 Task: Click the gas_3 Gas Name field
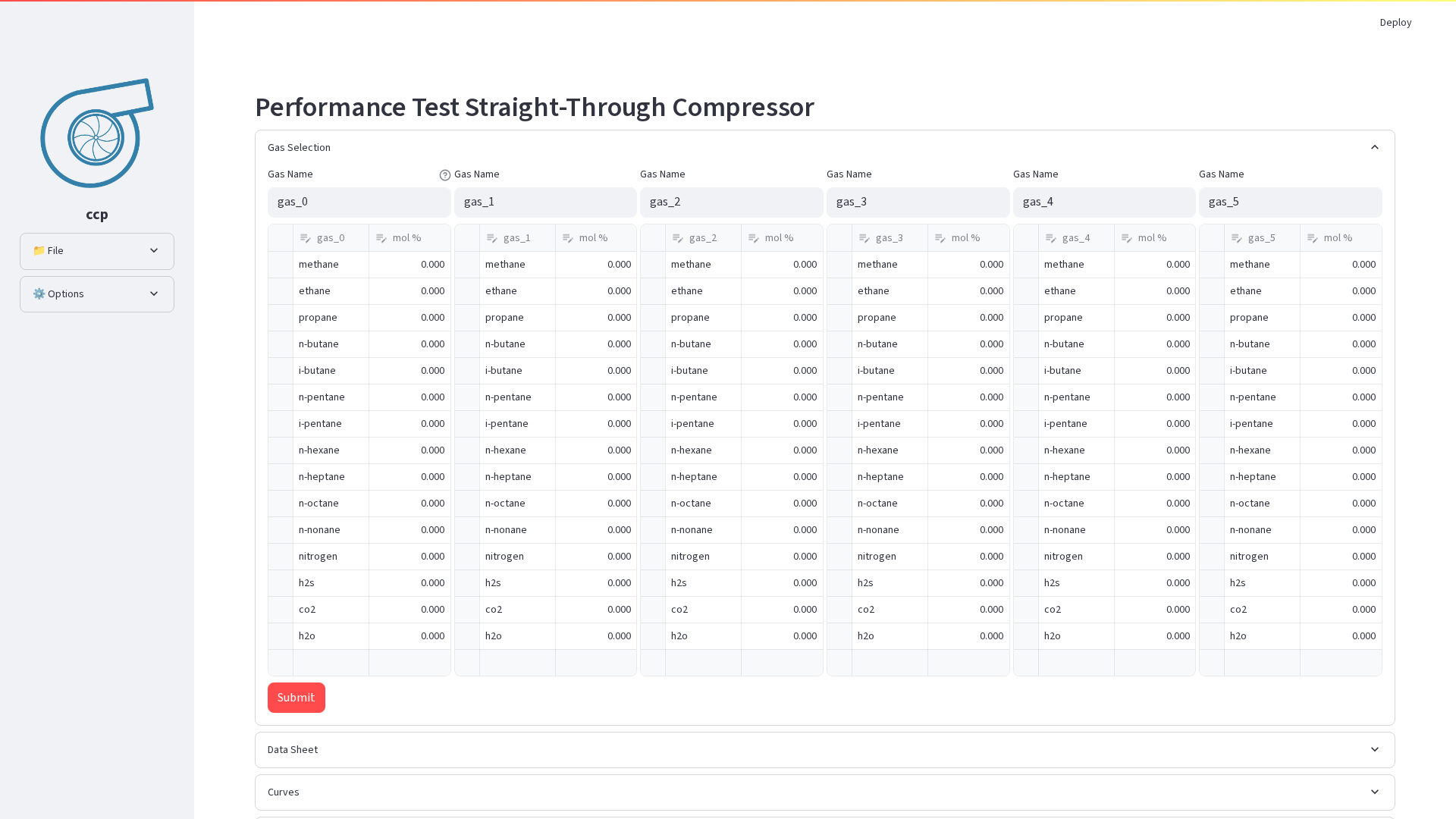(918, 202)
